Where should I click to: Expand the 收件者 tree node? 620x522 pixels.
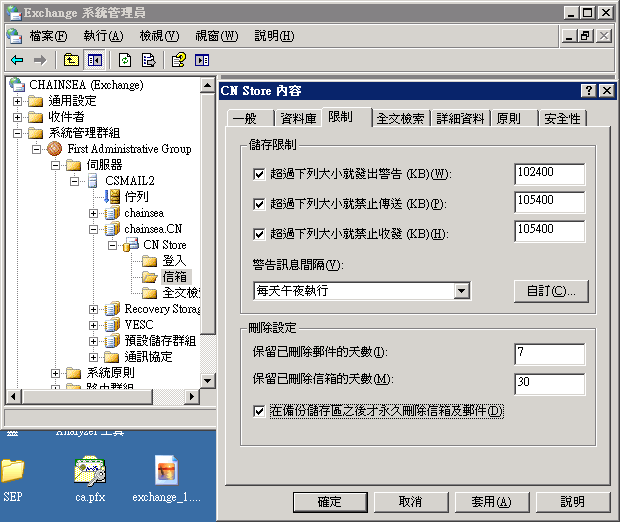point(17,117)
